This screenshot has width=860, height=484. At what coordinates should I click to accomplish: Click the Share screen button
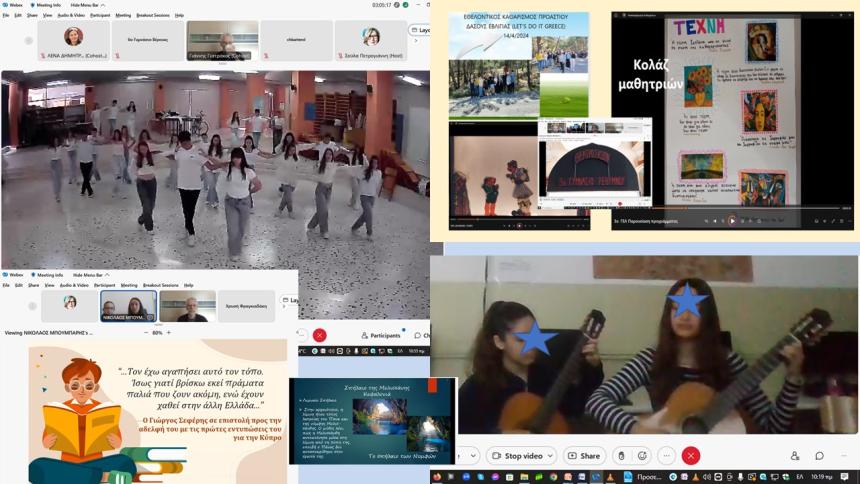(x=584, y=456)
